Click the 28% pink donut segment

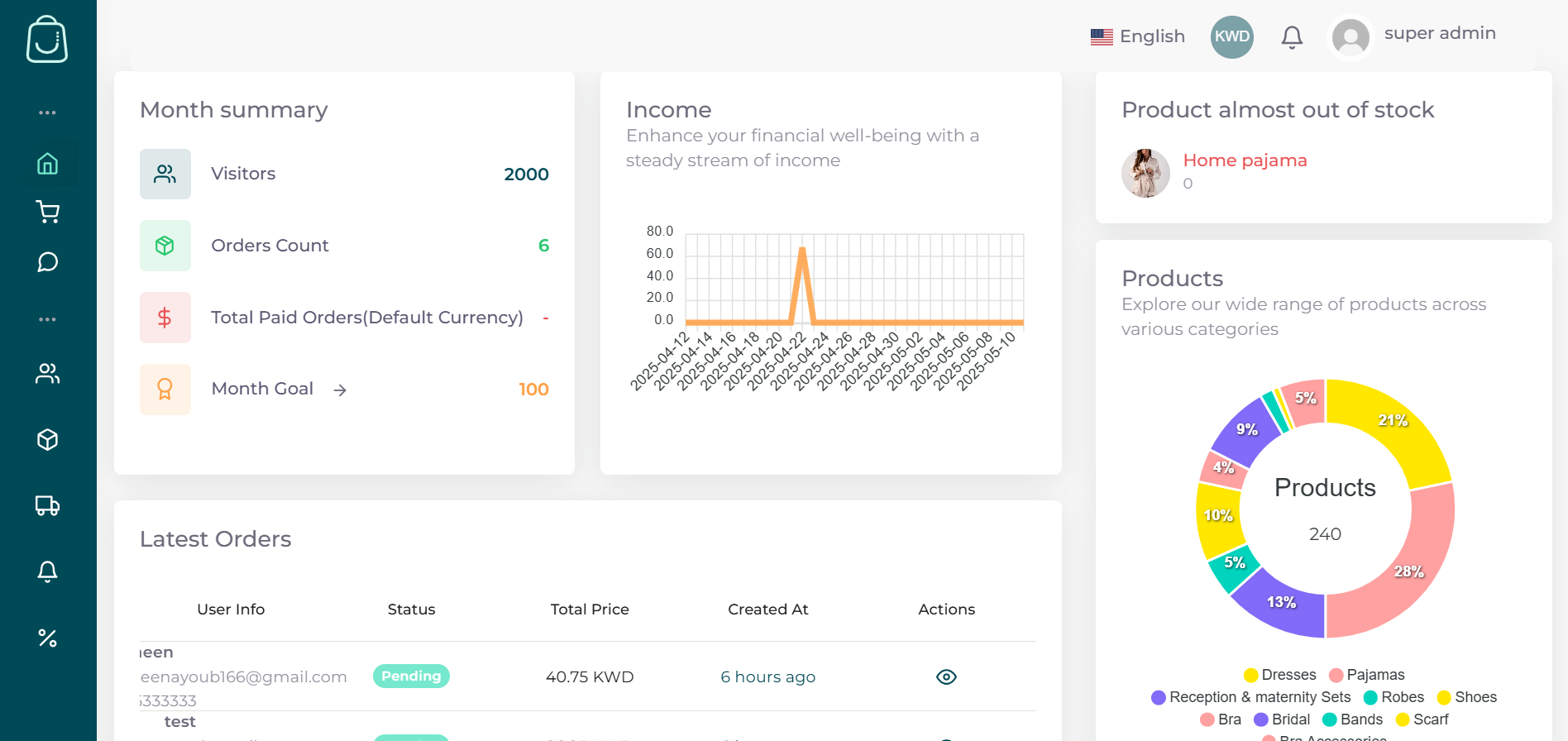click(x=1410, y=571)
